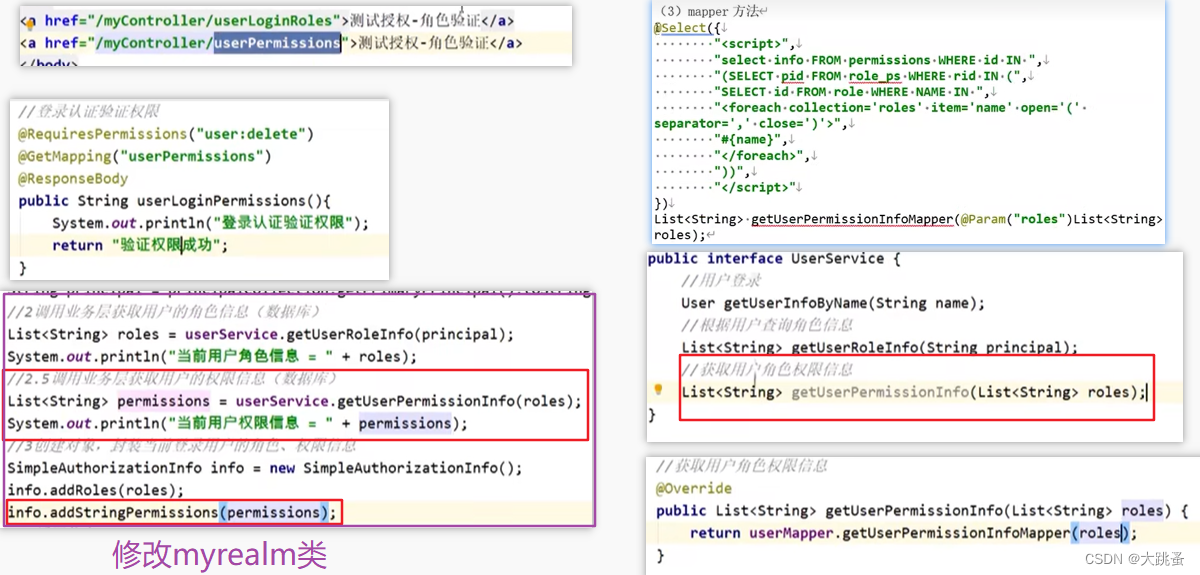Click the @Override annotation
The image size is (1200, 575).
(694, 488)
